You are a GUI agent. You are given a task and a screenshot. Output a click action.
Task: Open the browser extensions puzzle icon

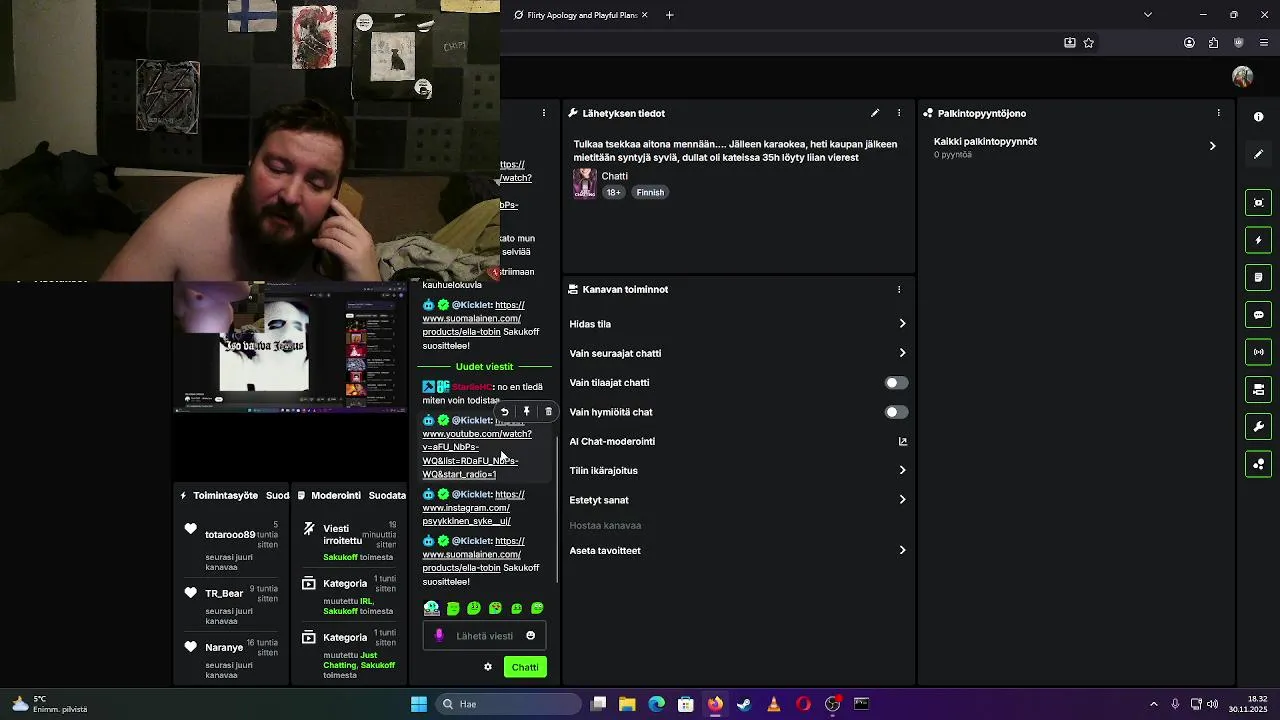pos(1213,43)
